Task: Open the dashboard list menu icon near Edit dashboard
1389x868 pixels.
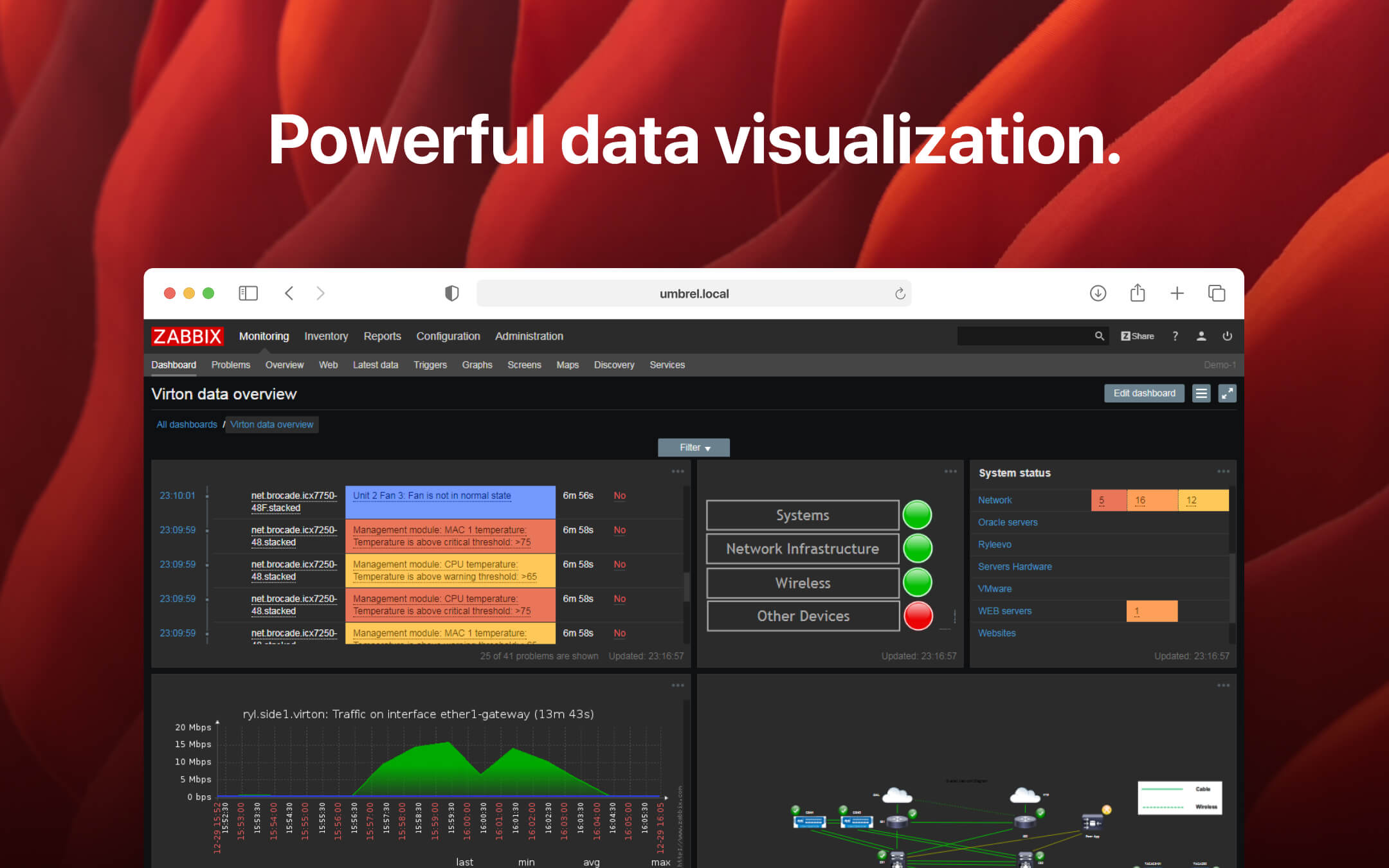Action: coord(1201,393)
